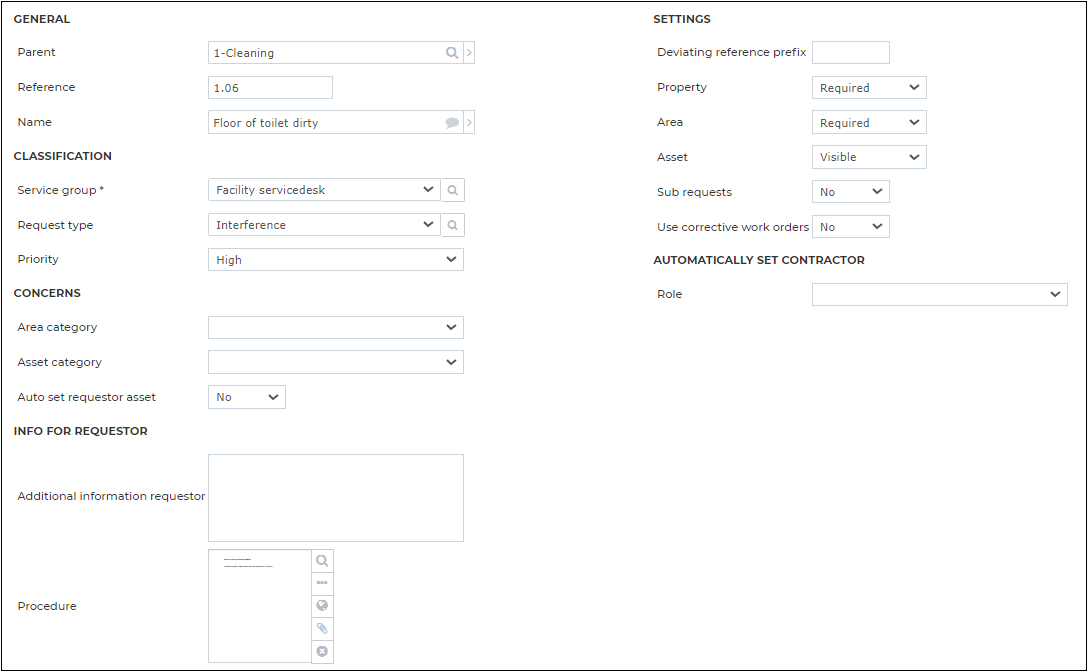The image size is (1088, 672).
Task: Click the Procedure paperclip attachment icon
Action: 323,629
